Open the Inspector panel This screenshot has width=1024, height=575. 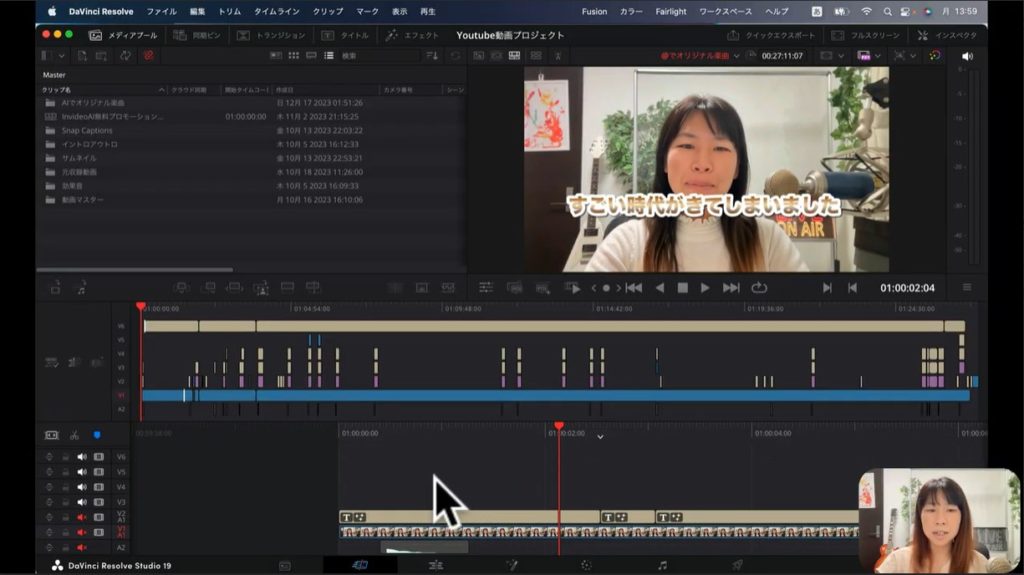(947, 35)
